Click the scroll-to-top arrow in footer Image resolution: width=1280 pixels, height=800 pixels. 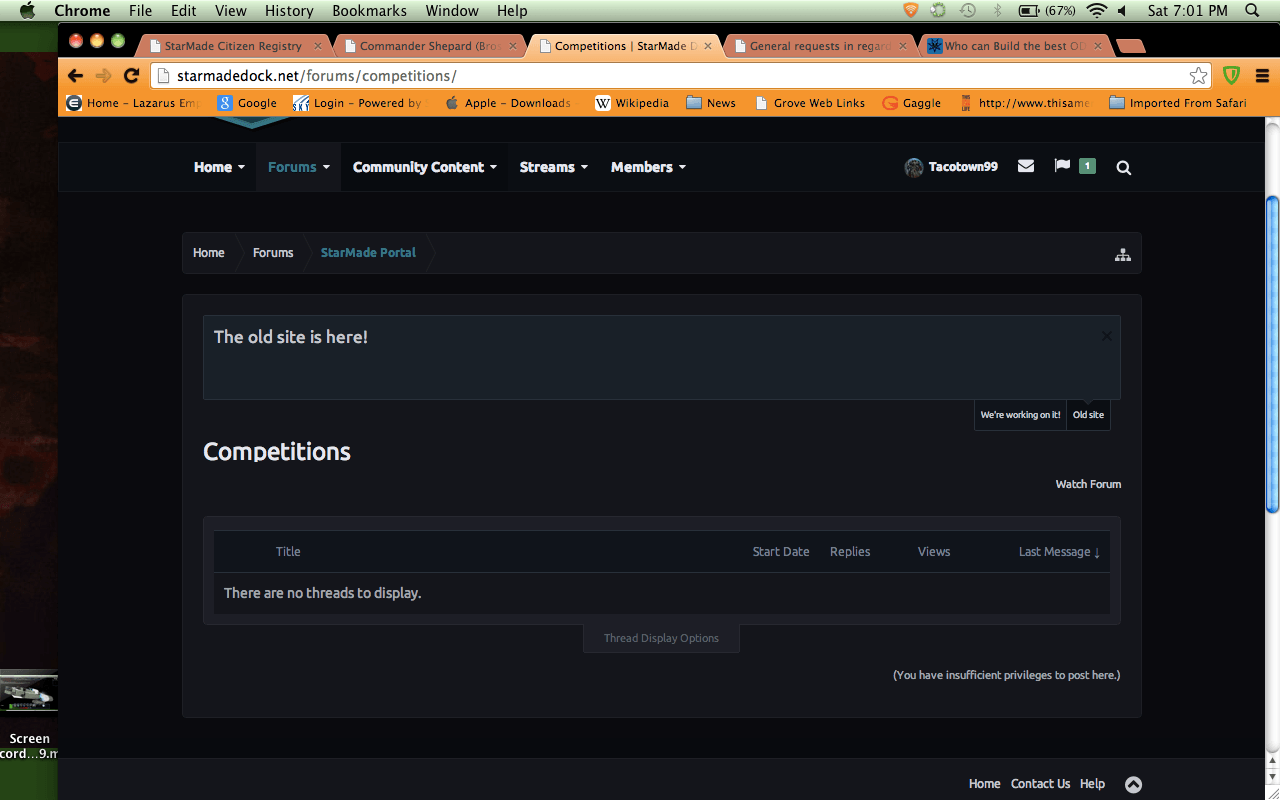click(1133, 785)
